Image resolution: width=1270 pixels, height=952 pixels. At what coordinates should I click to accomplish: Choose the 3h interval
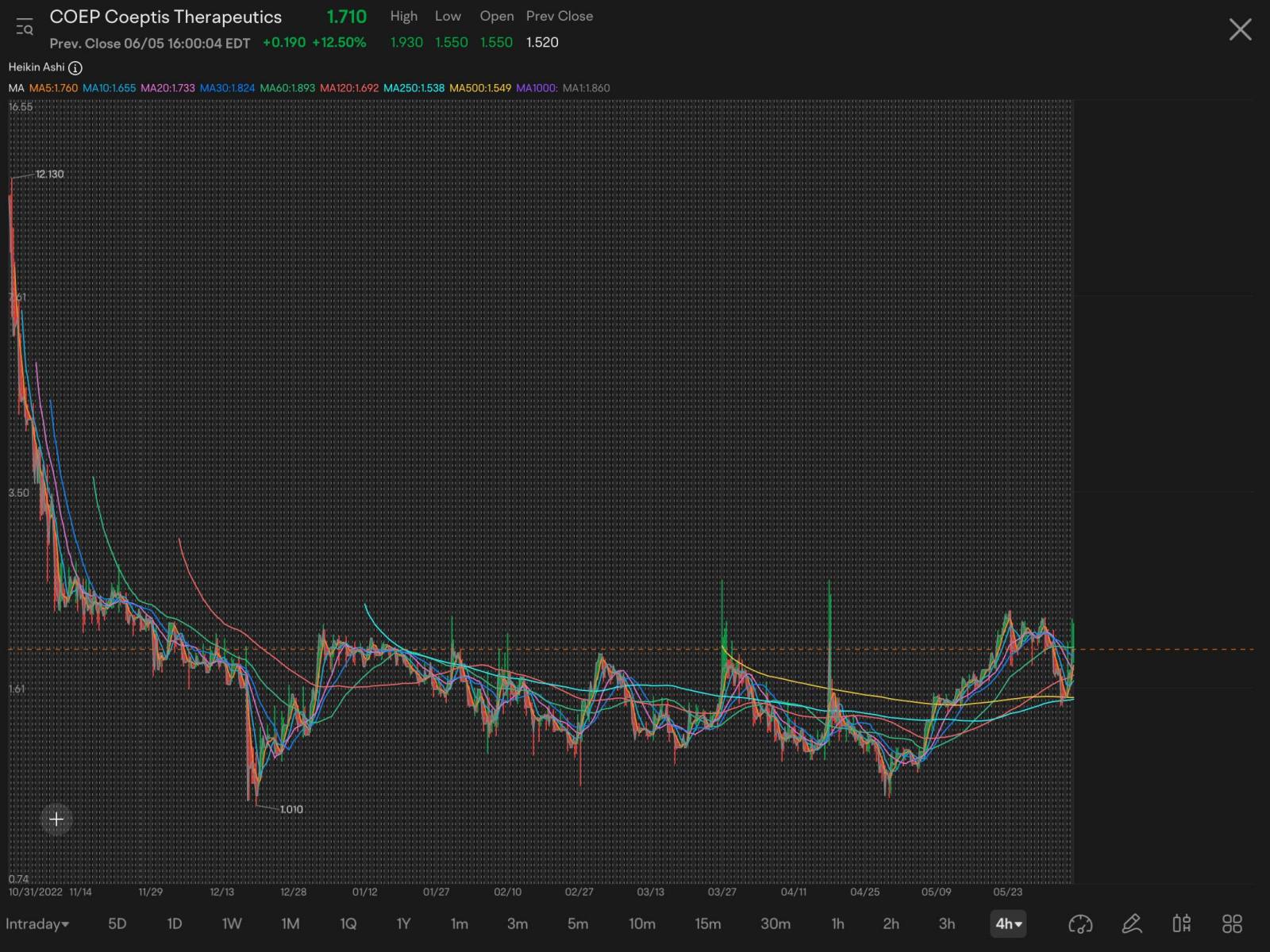pos(947,923)
